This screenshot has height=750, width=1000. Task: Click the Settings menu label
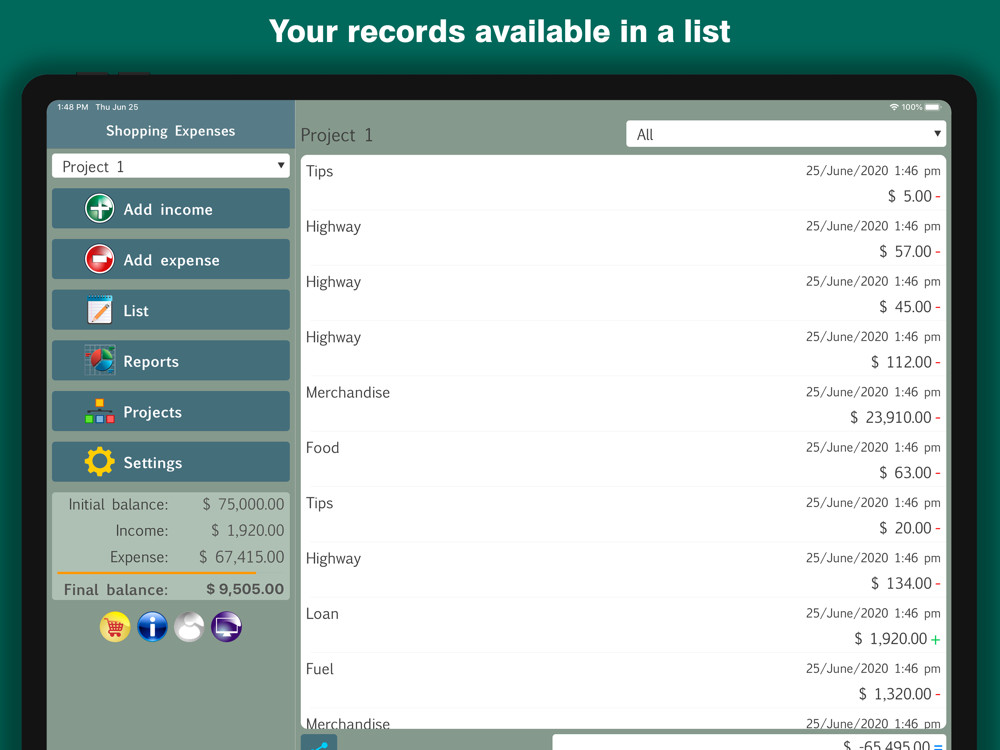point(153,463)
